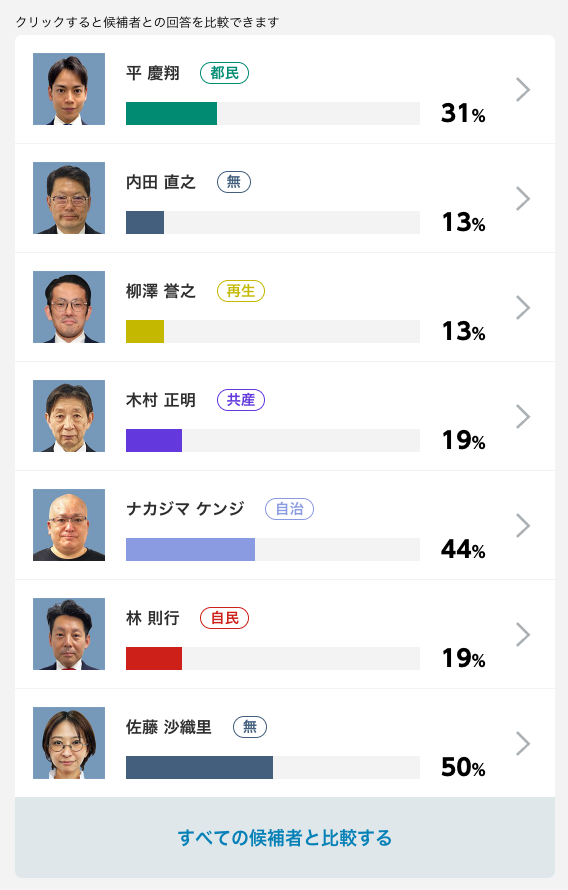Open the 木村 正明 name link
This screenshot has height=890, width=568.
[161, 400]
